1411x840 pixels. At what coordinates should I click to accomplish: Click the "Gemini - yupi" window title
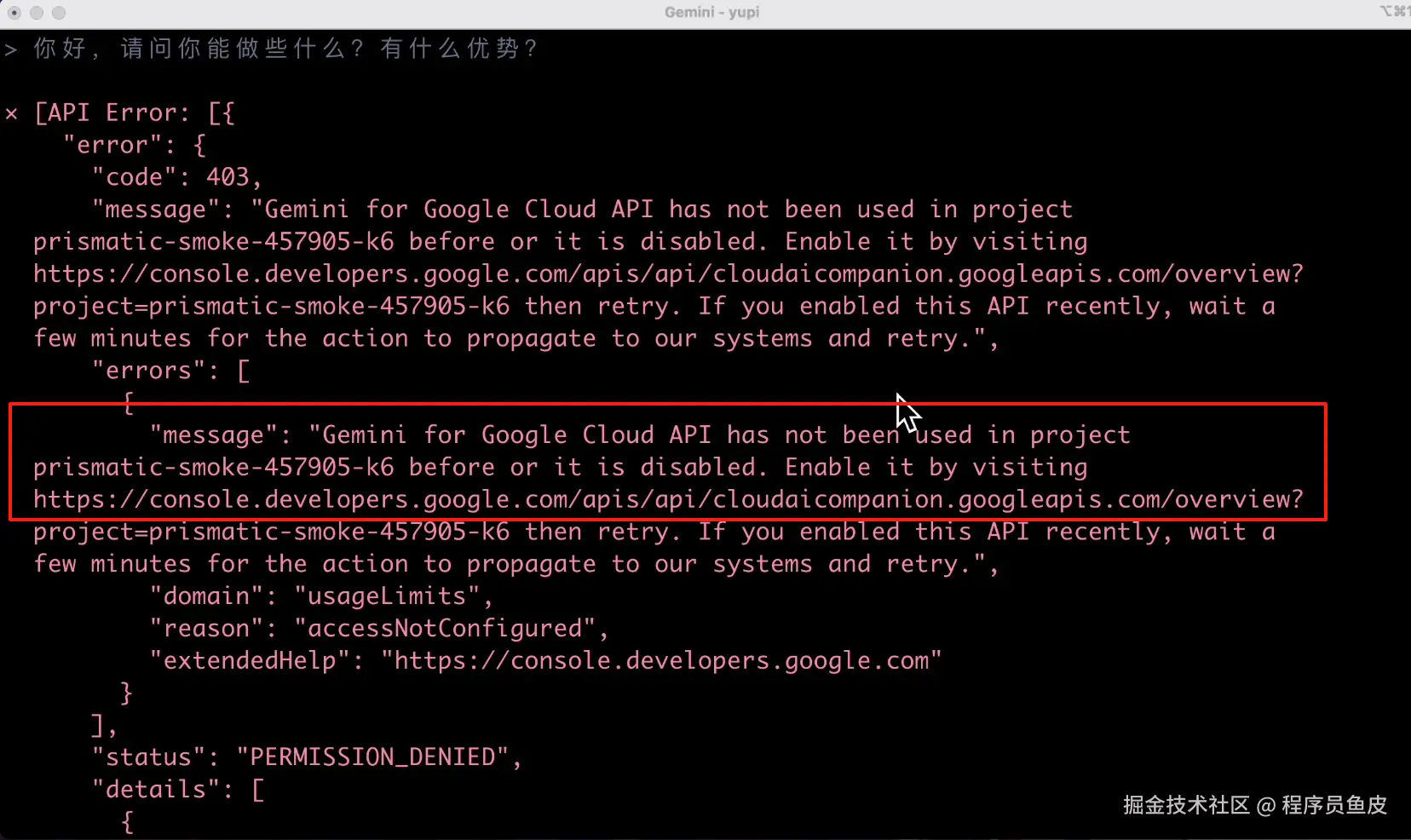click(711, 12)
